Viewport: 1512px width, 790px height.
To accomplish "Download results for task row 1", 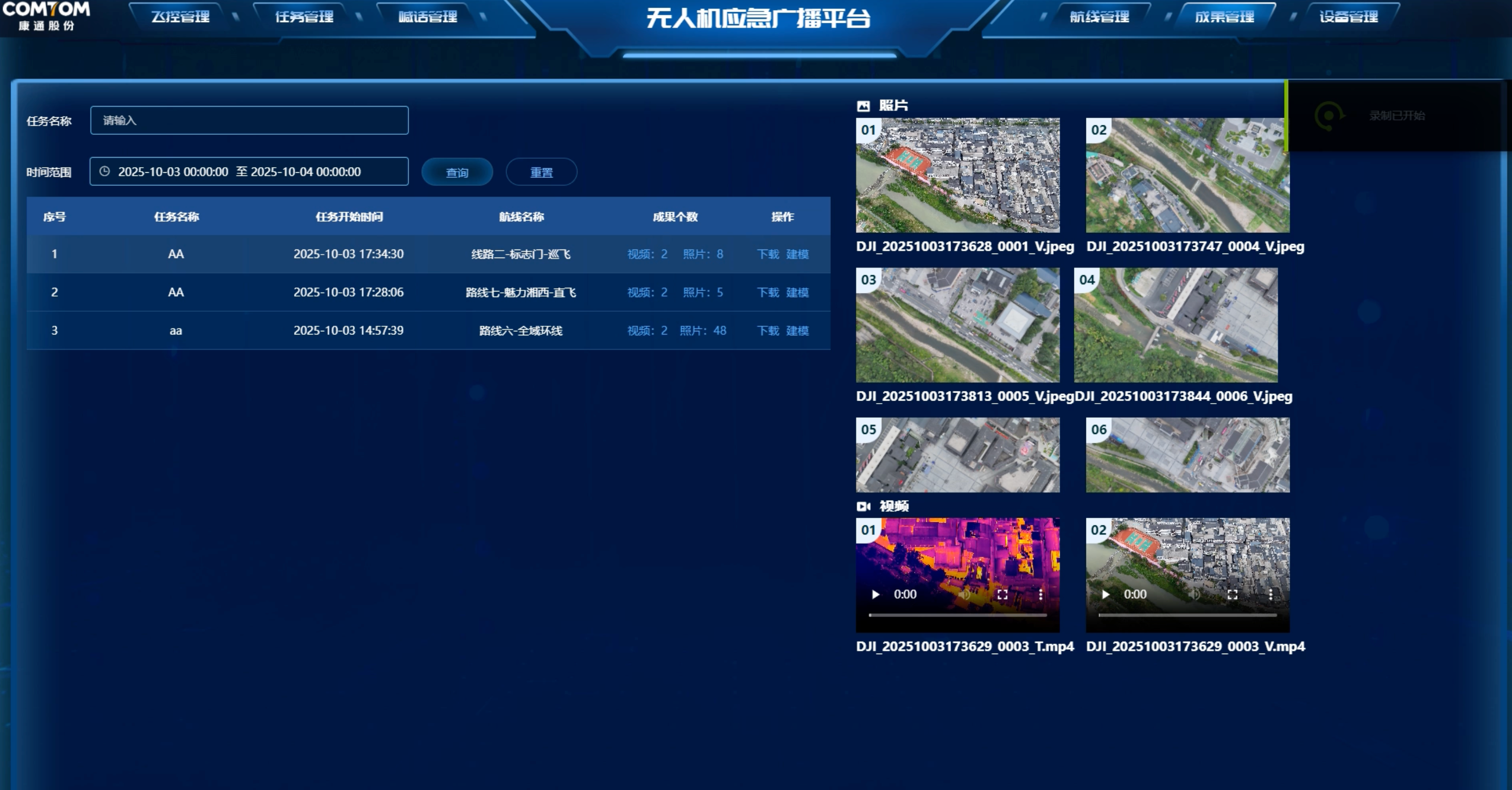I will point(768,254).
